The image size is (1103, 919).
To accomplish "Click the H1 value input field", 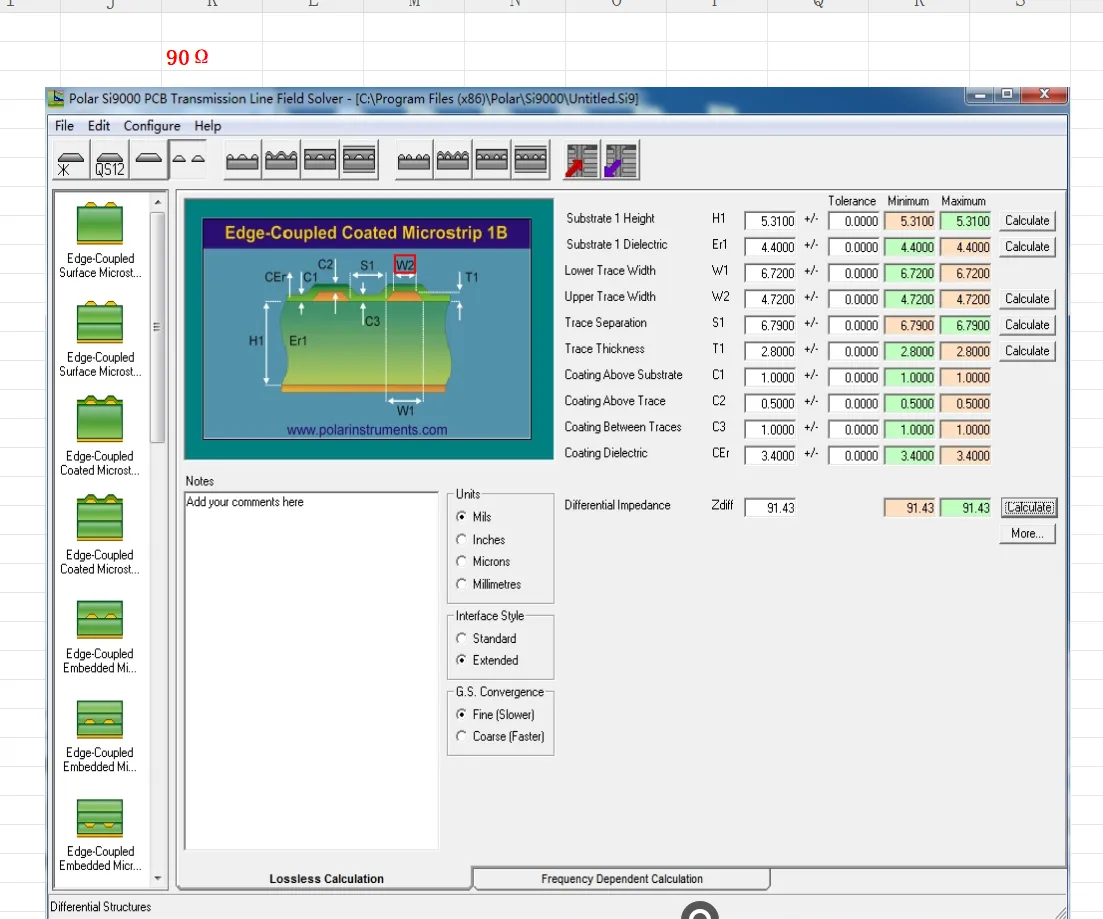I will 770,221.
